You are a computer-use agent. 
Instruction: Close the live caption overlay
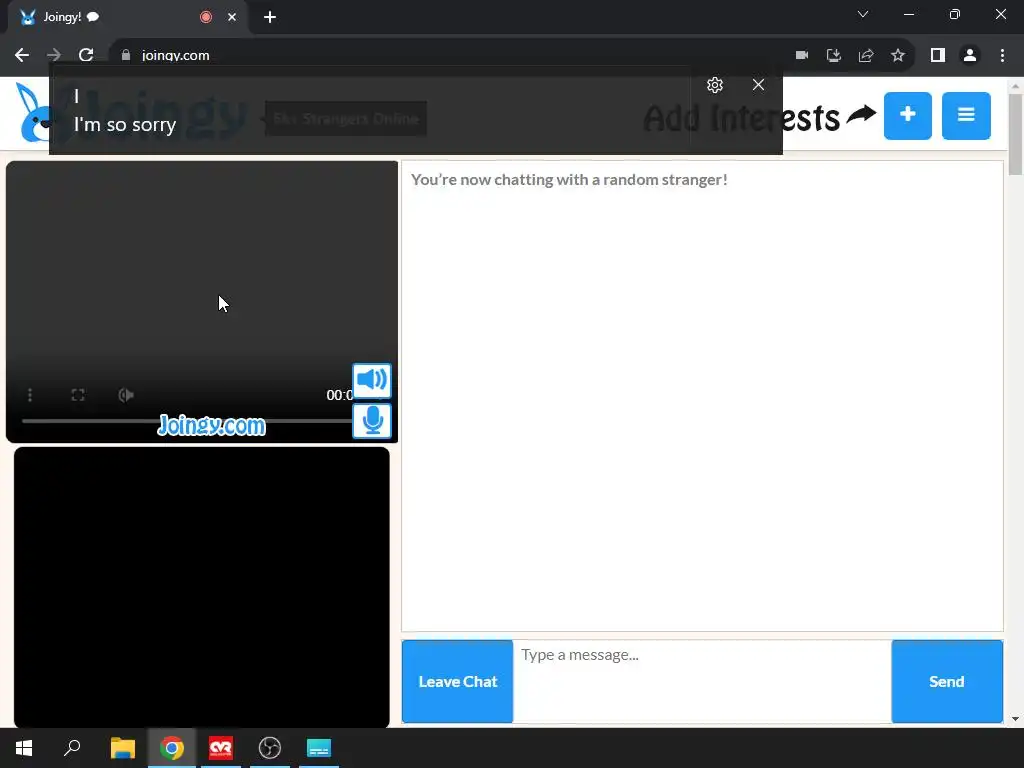pos(758,85)
